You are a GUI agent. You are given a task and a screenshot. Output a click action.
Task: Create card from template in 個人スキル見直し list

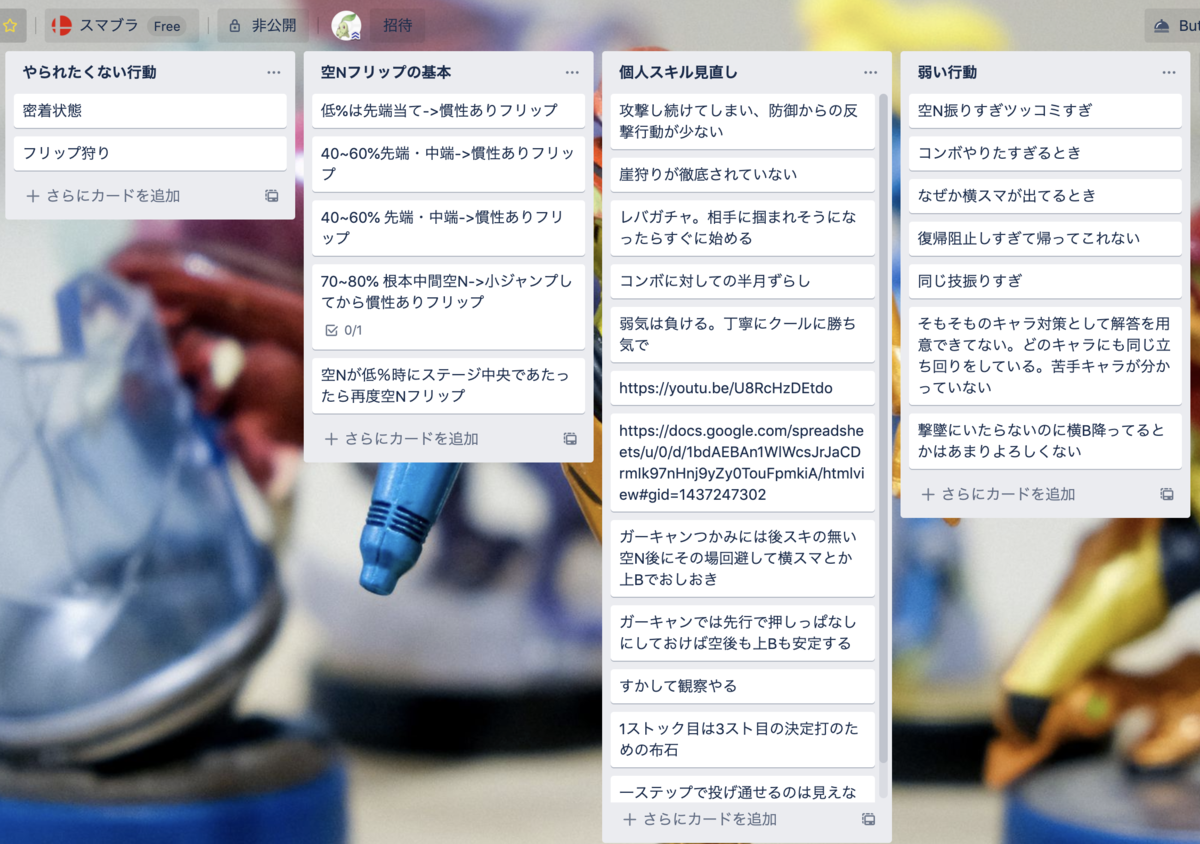pos(868,818)
